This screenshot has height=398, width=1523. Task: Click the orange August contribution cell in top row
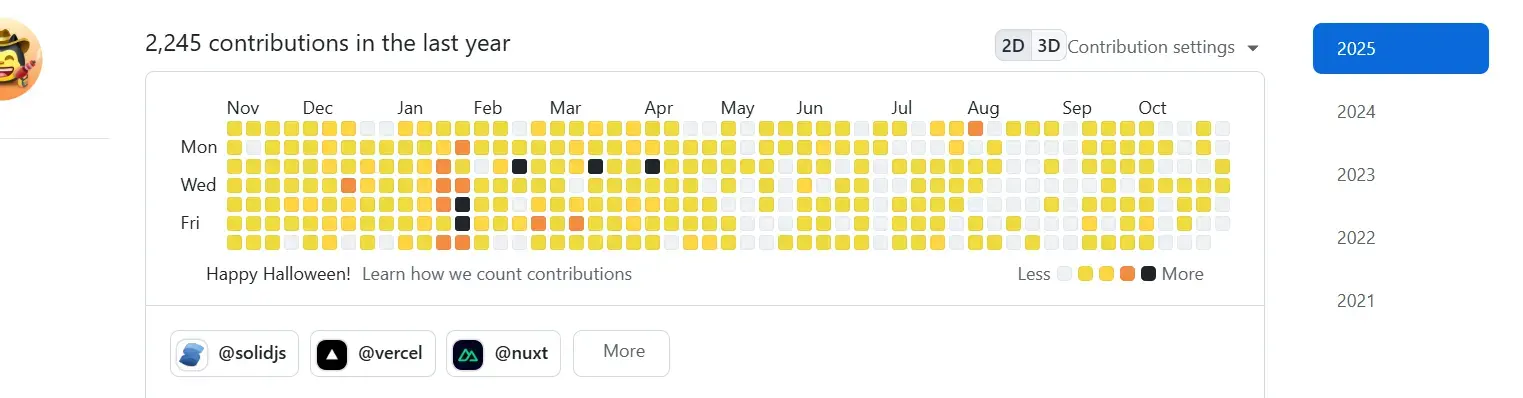click(975, 128)
